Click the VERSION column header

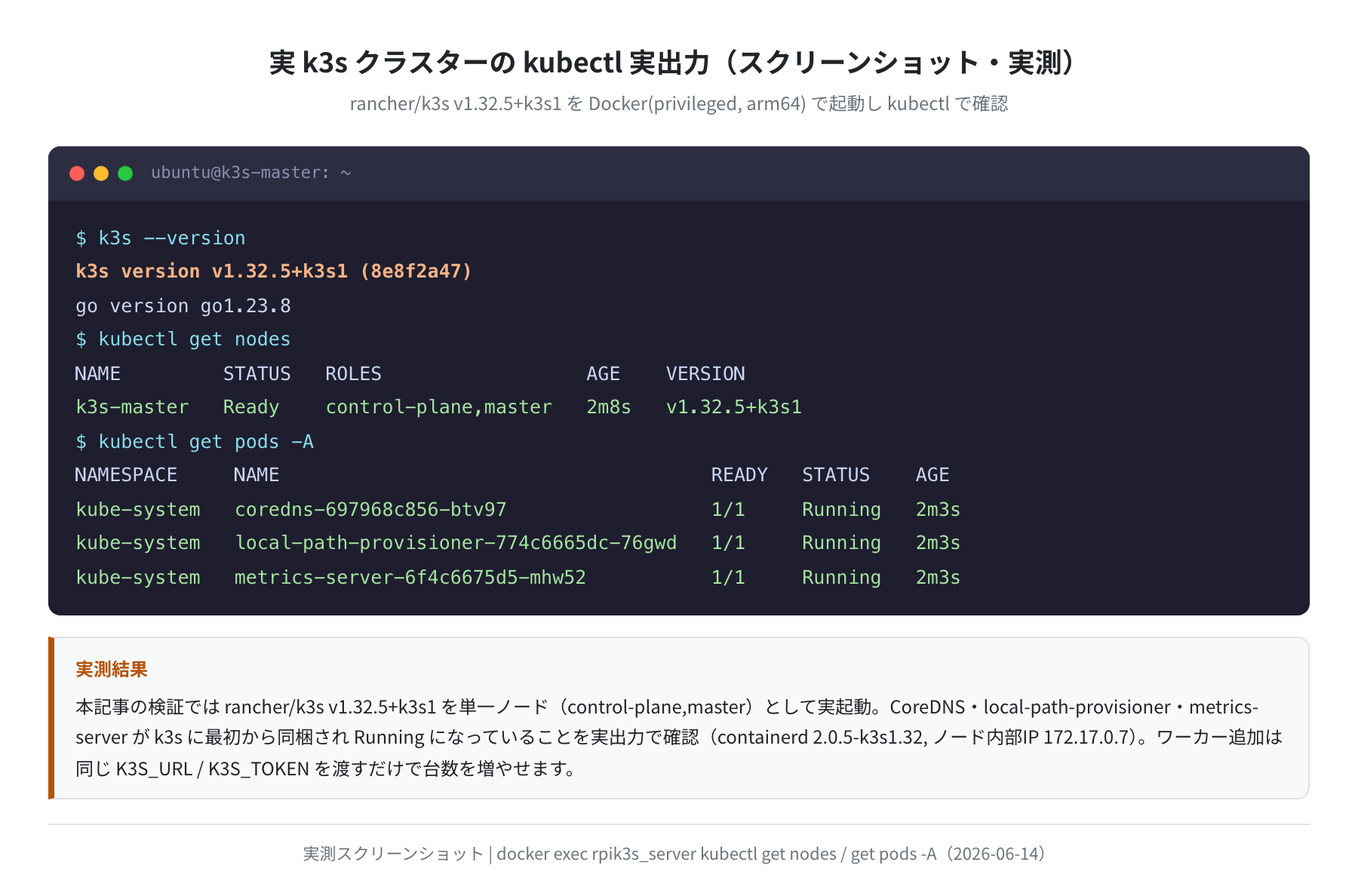(x=705, y=374)
